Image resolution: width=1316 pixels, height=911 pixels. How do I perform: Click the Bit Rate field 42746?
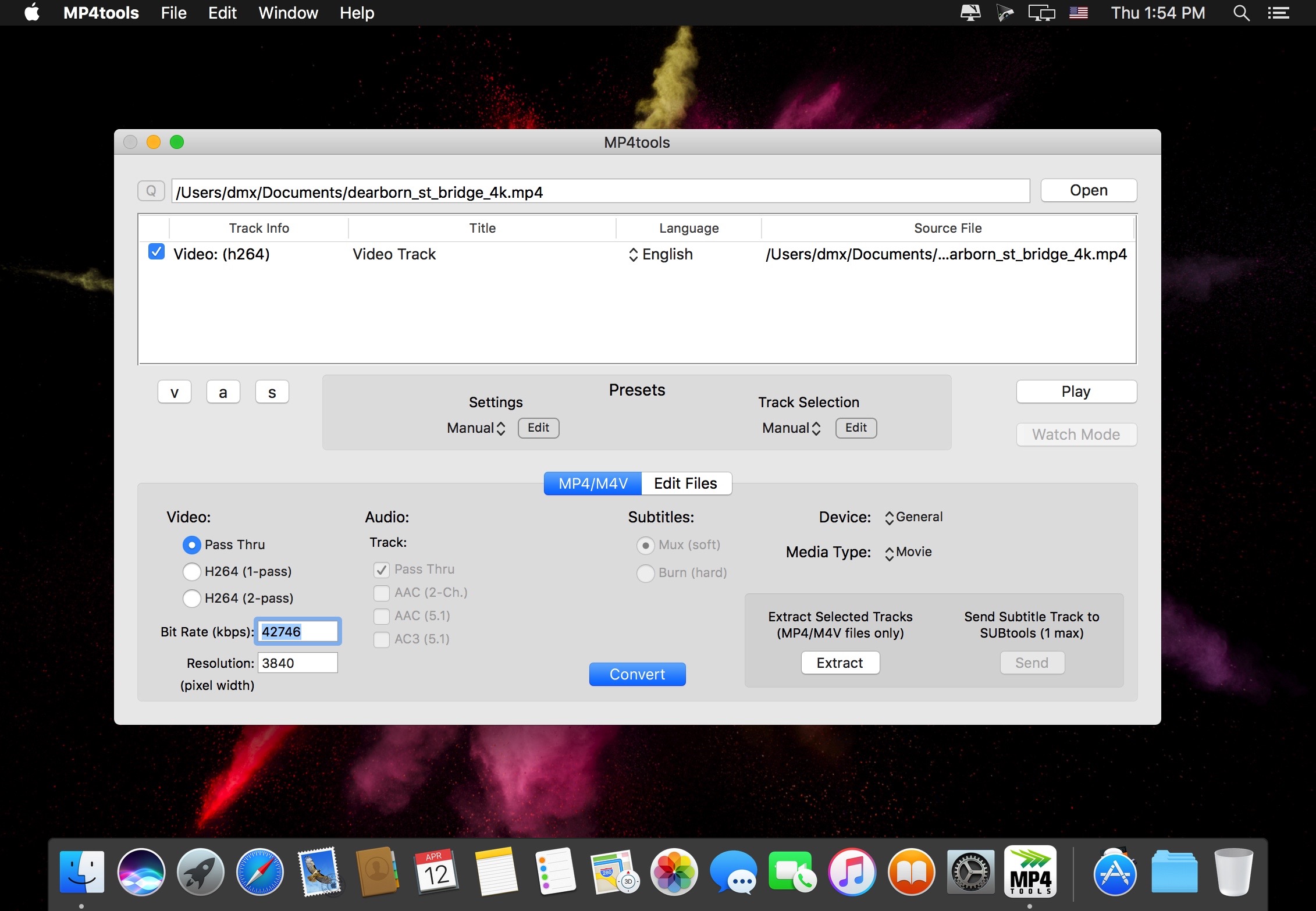tap(298, 632)
